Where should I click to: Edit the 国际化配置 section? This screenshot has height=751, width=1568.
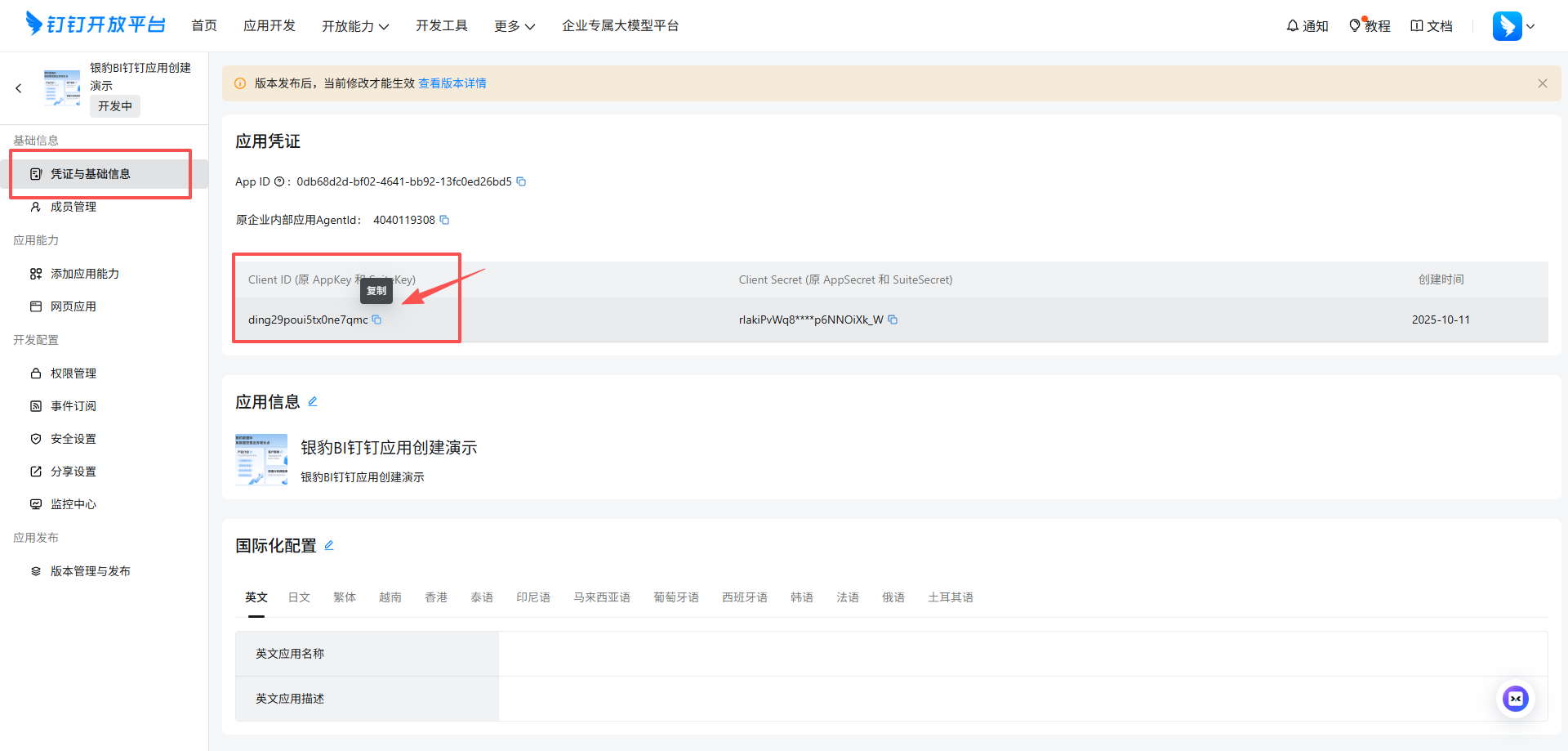pyautogui.click(x=329, y=545)
